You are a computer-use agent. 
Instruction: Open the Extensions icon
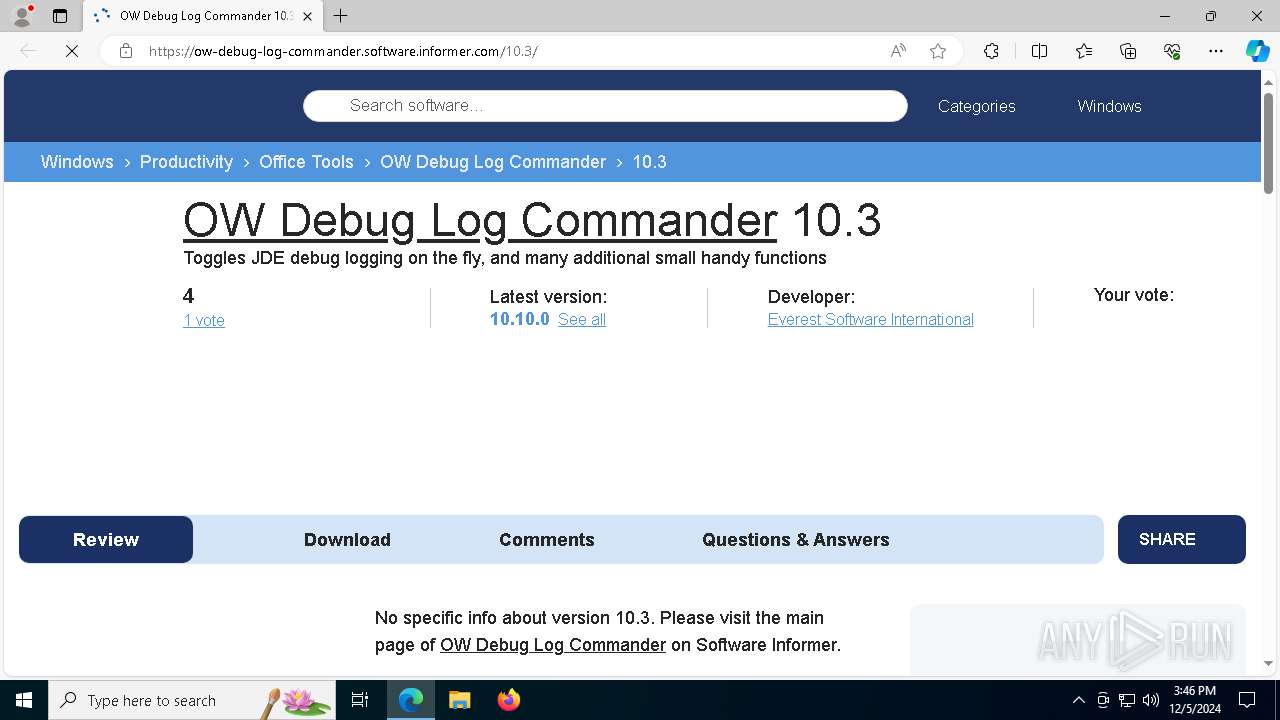point(991,51)
